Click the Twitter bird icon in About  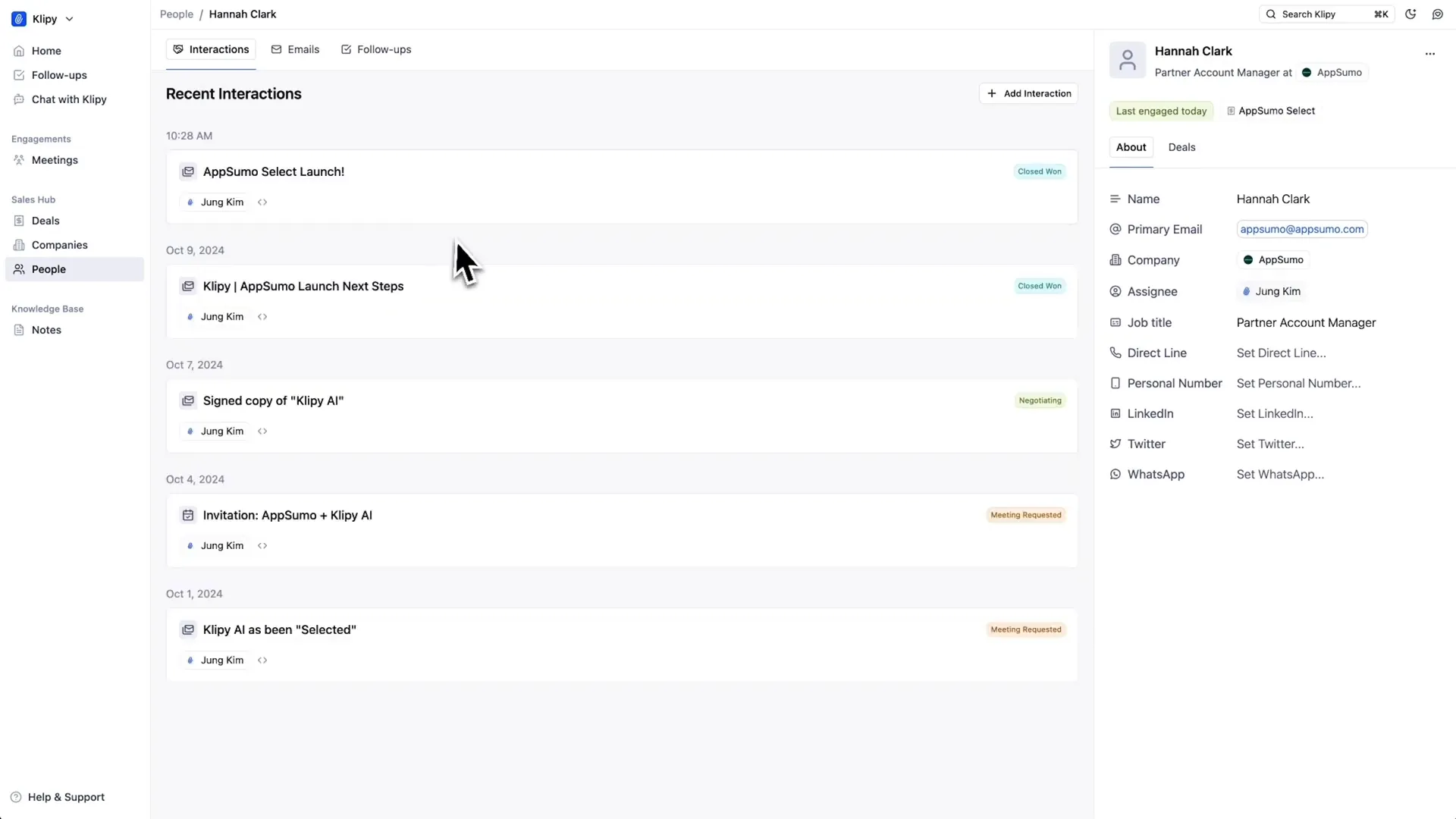pyautogui.click(x=1115, y=444)
